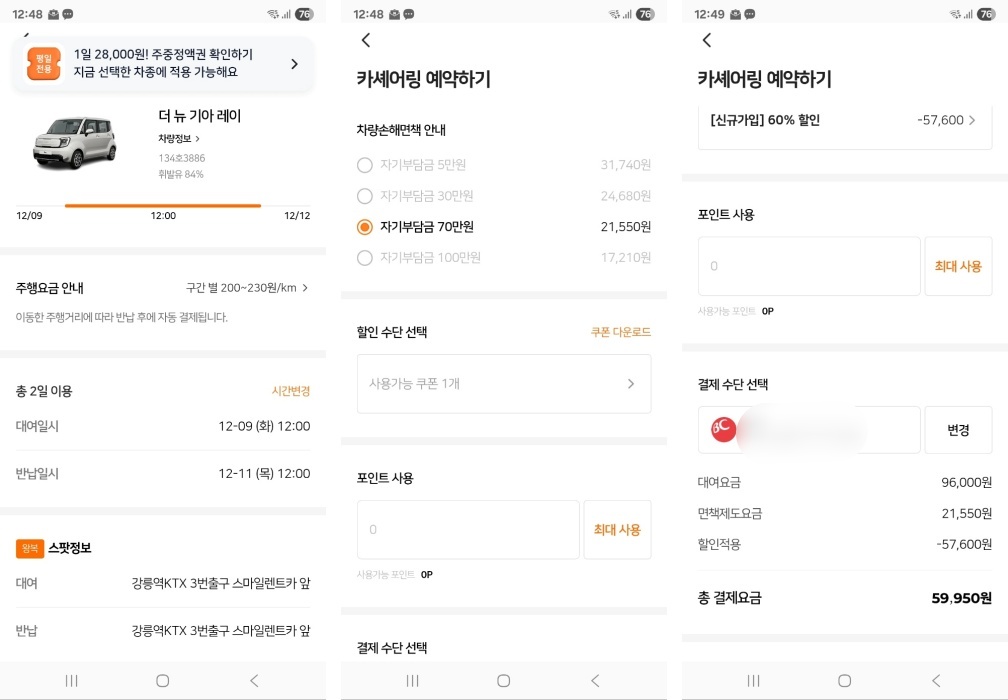Viewport: 1008px width, 700px height.
Task: Tap home nav icon on left screen
Action: tap(163, 680)
